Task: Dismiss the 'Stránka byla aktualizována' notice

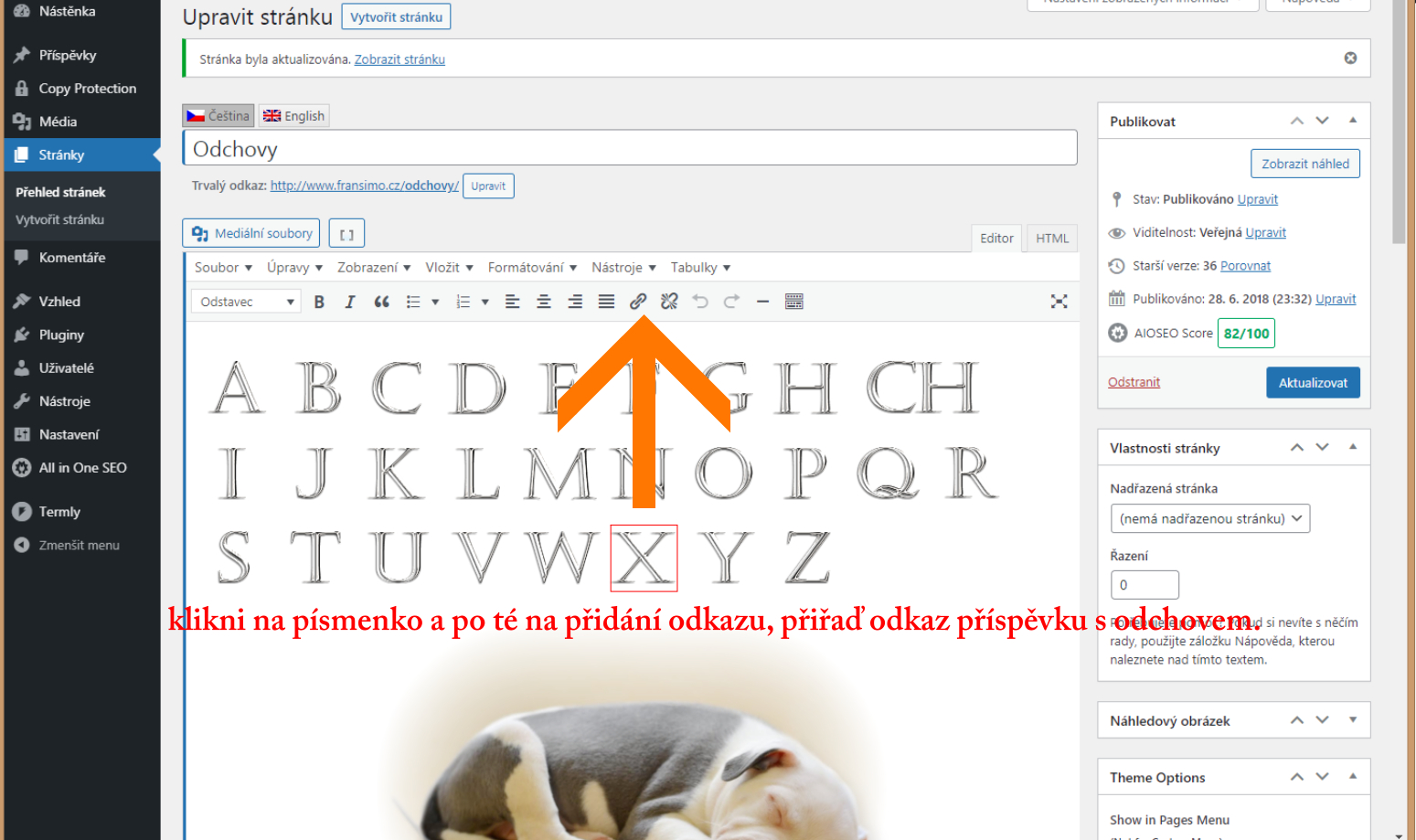Action: point(1350,58)
